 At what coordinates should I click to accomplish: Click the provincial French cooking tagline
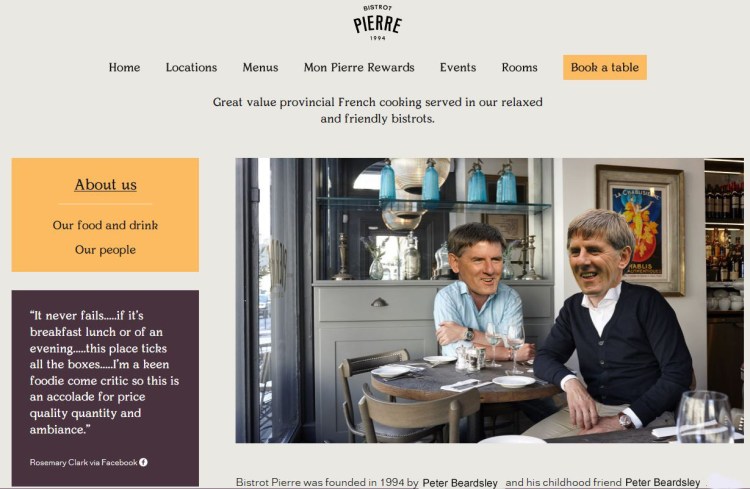(x=377, y=110)
